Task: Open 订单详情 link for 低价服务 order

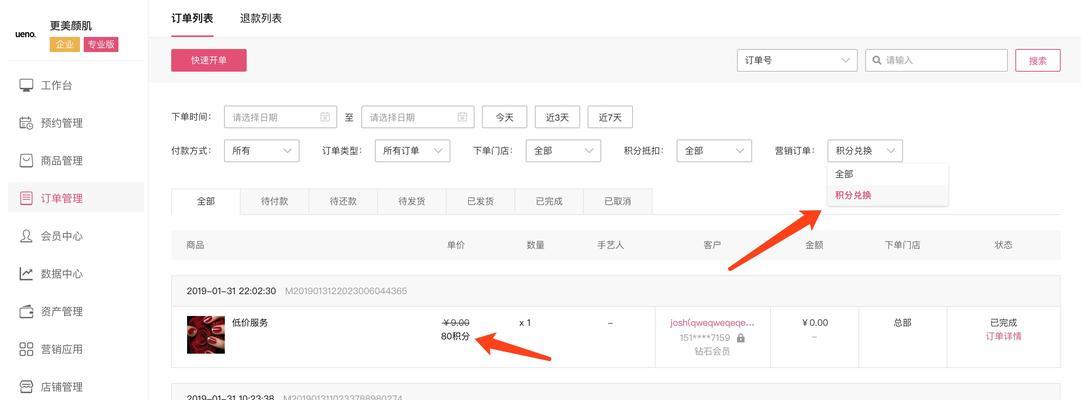Action: click(x=1003, y=337)
